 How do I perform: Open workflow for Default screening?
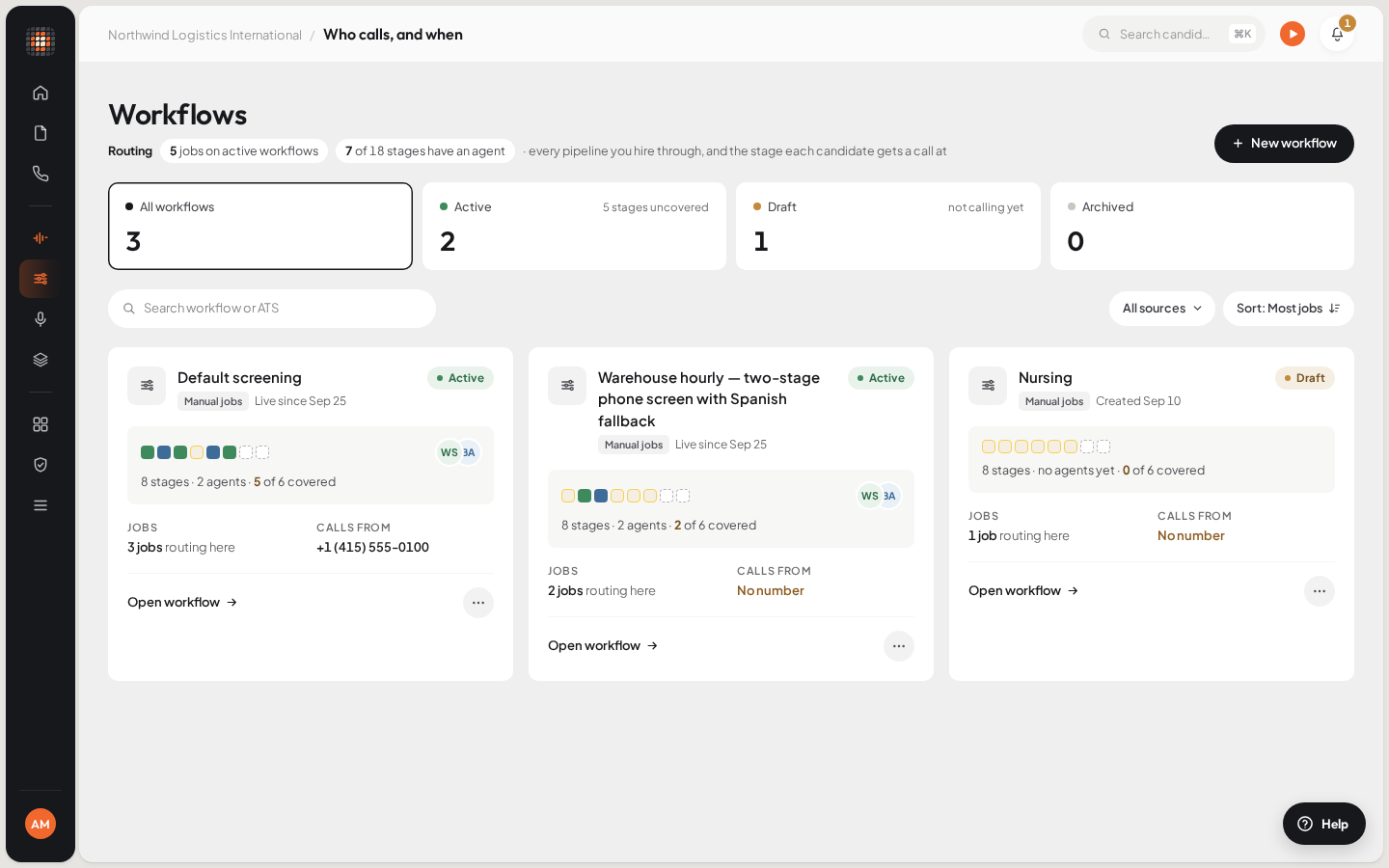182,603
